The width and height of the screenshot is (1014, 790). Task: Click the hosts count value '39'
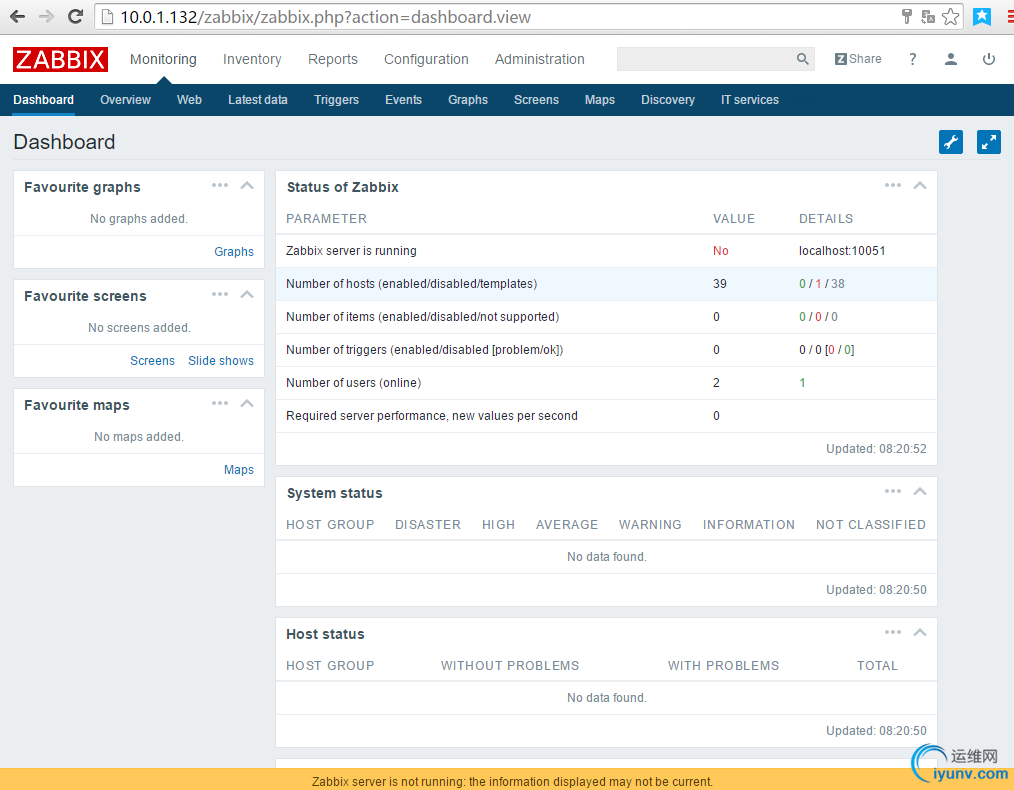pos(720,284)
